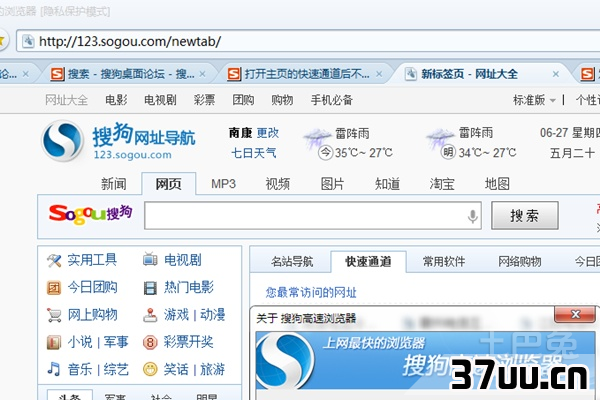Open 热门电影 link
Image resolution: width=600 pixels, height=400 pixels.
[x=189, y=287]
